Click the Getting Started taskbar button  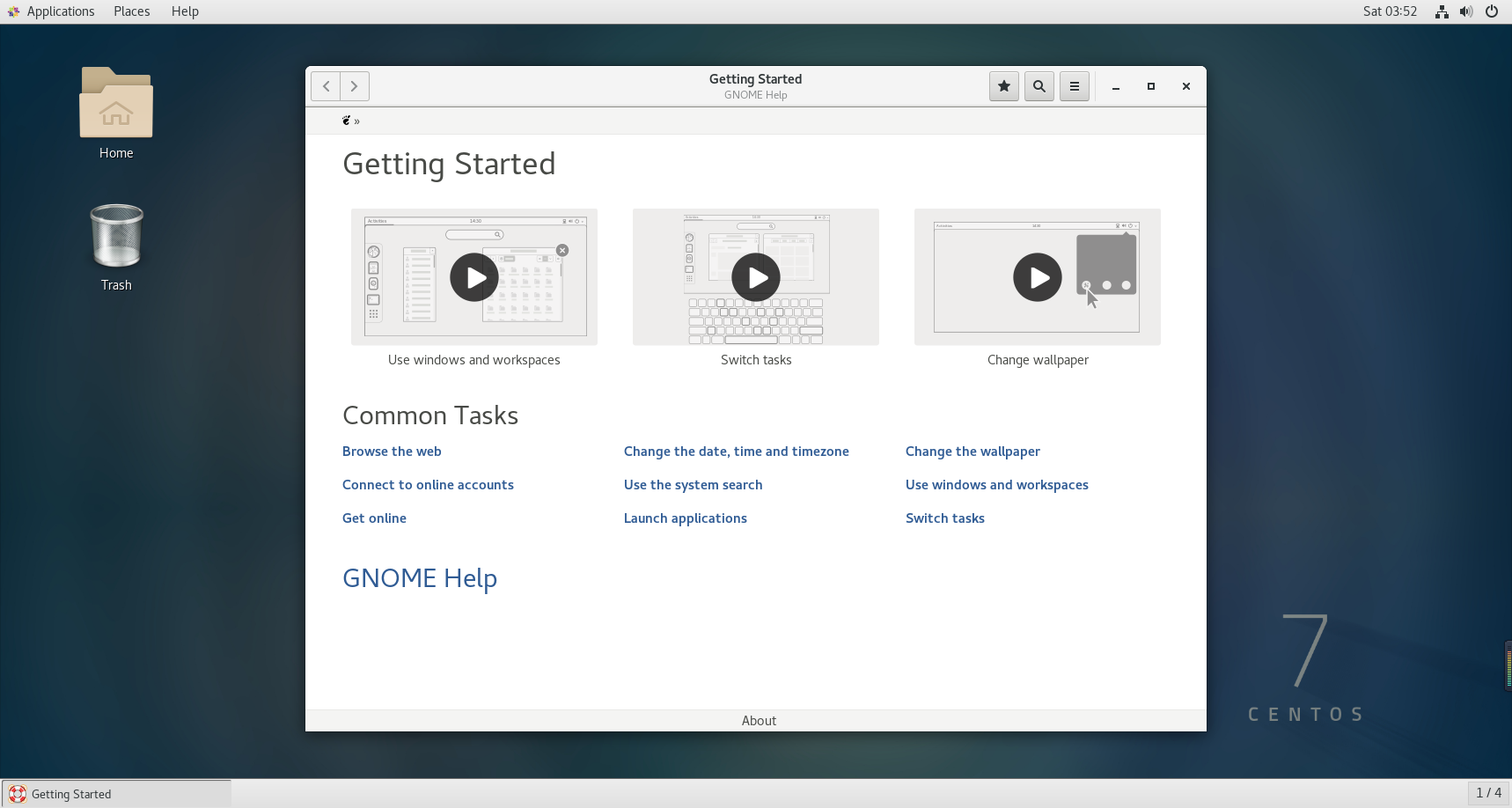116,794
